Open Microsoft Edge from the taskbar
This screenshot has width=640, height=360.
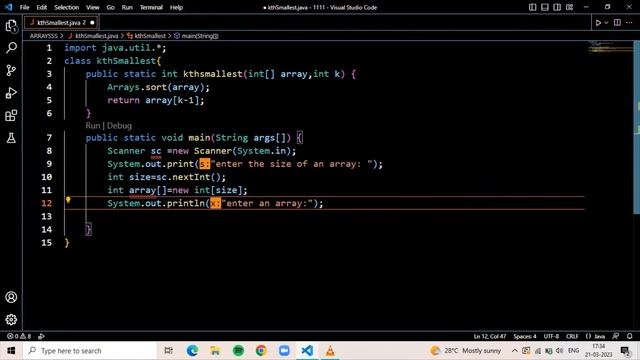(x=192, y=351)
